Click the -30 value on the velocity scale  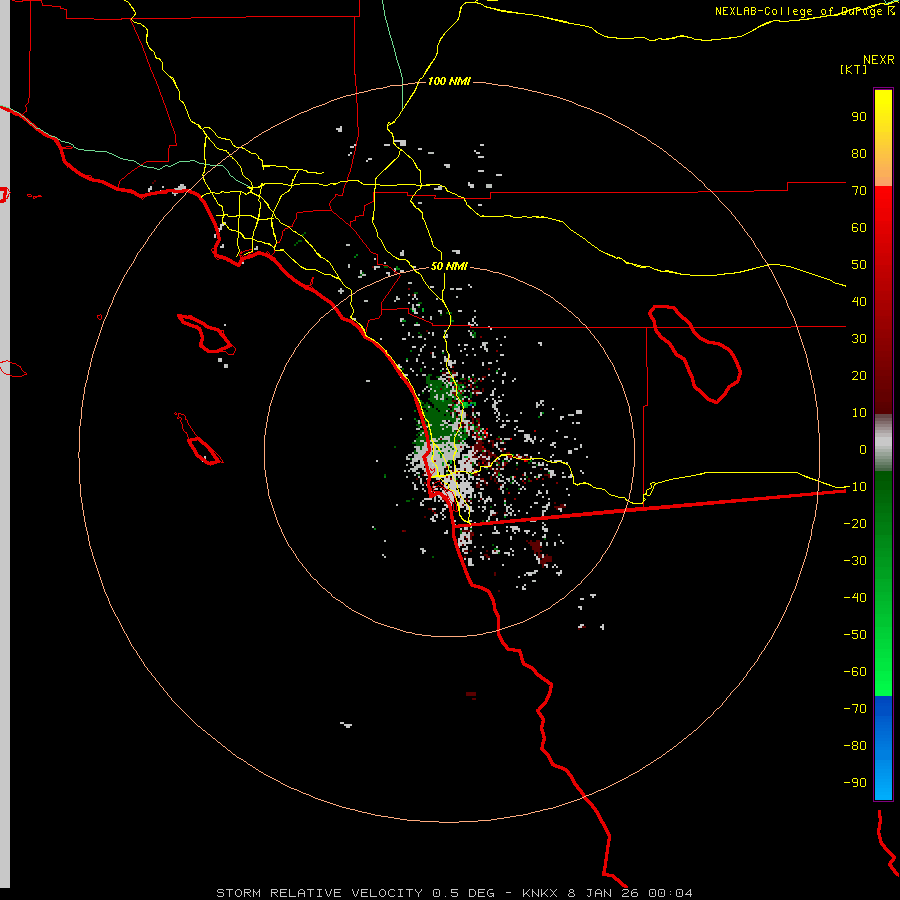point(855,561)
